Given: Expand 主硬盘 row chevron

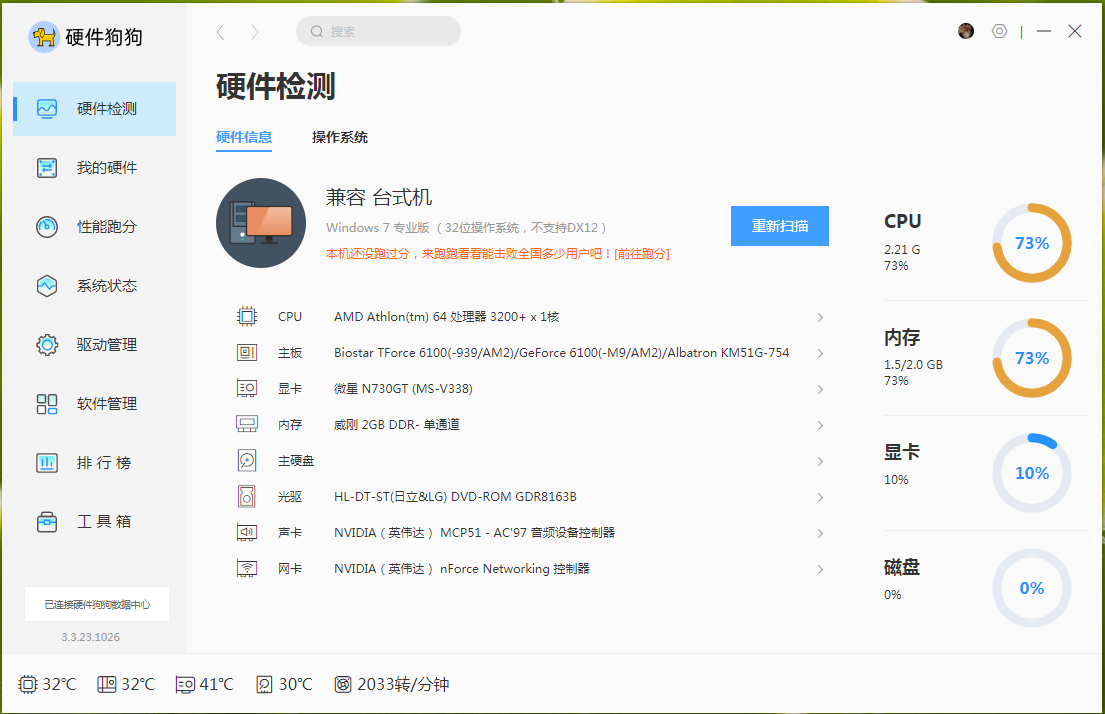Looking at the screenshot, I should click(x=820, y=461).
